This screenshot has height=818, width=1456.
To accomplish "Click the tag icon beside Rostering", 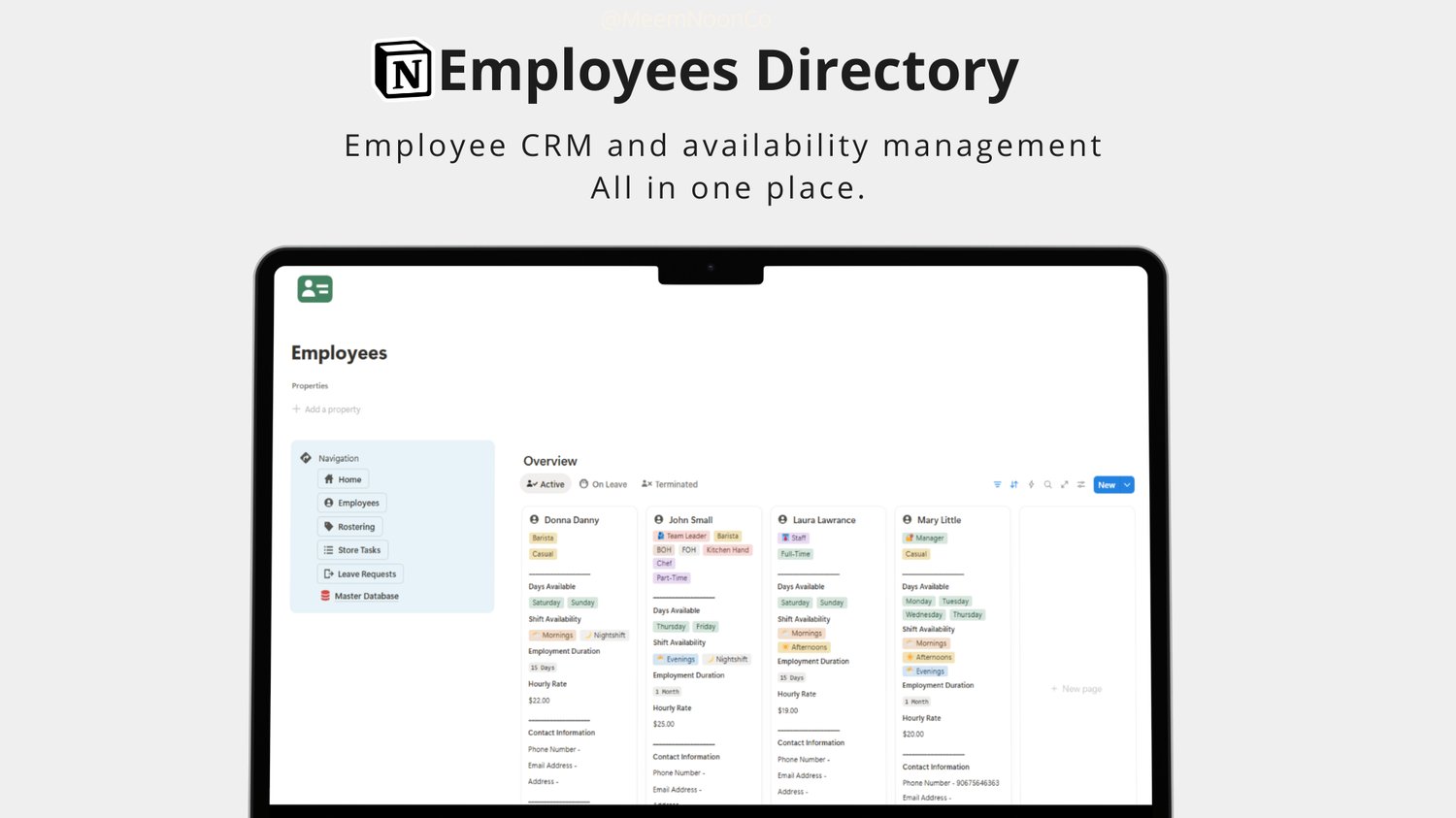I will click(x=329, y=527).
